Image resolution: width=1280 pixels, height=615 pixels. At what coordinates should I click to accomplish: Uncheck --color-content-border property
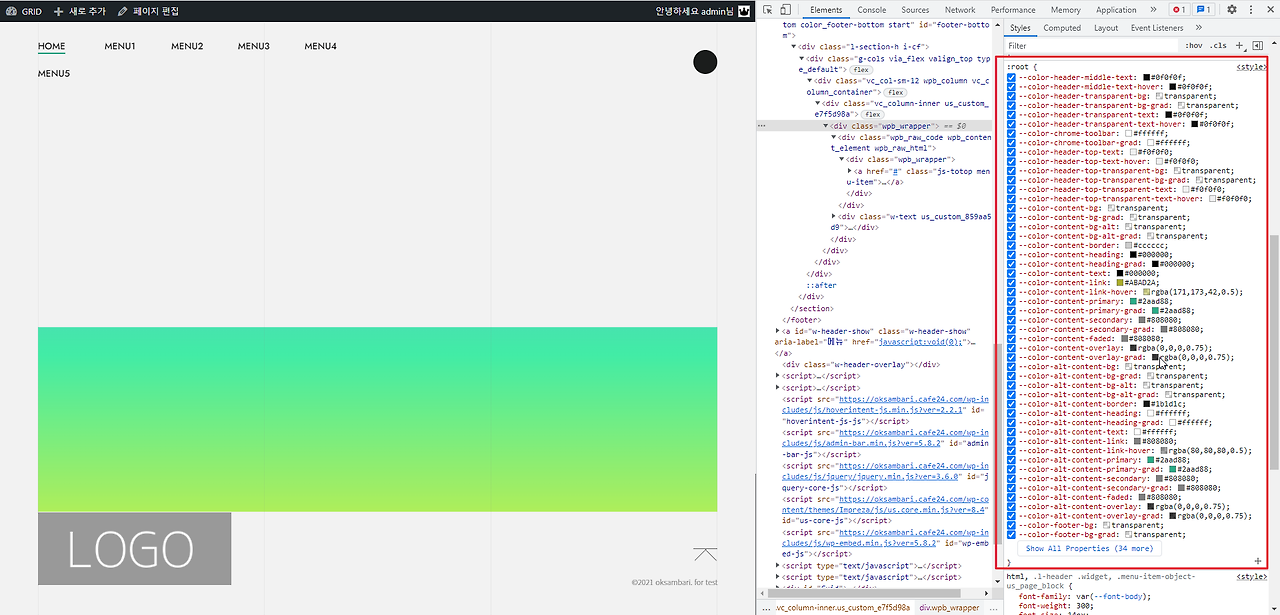click(1012, 245)
